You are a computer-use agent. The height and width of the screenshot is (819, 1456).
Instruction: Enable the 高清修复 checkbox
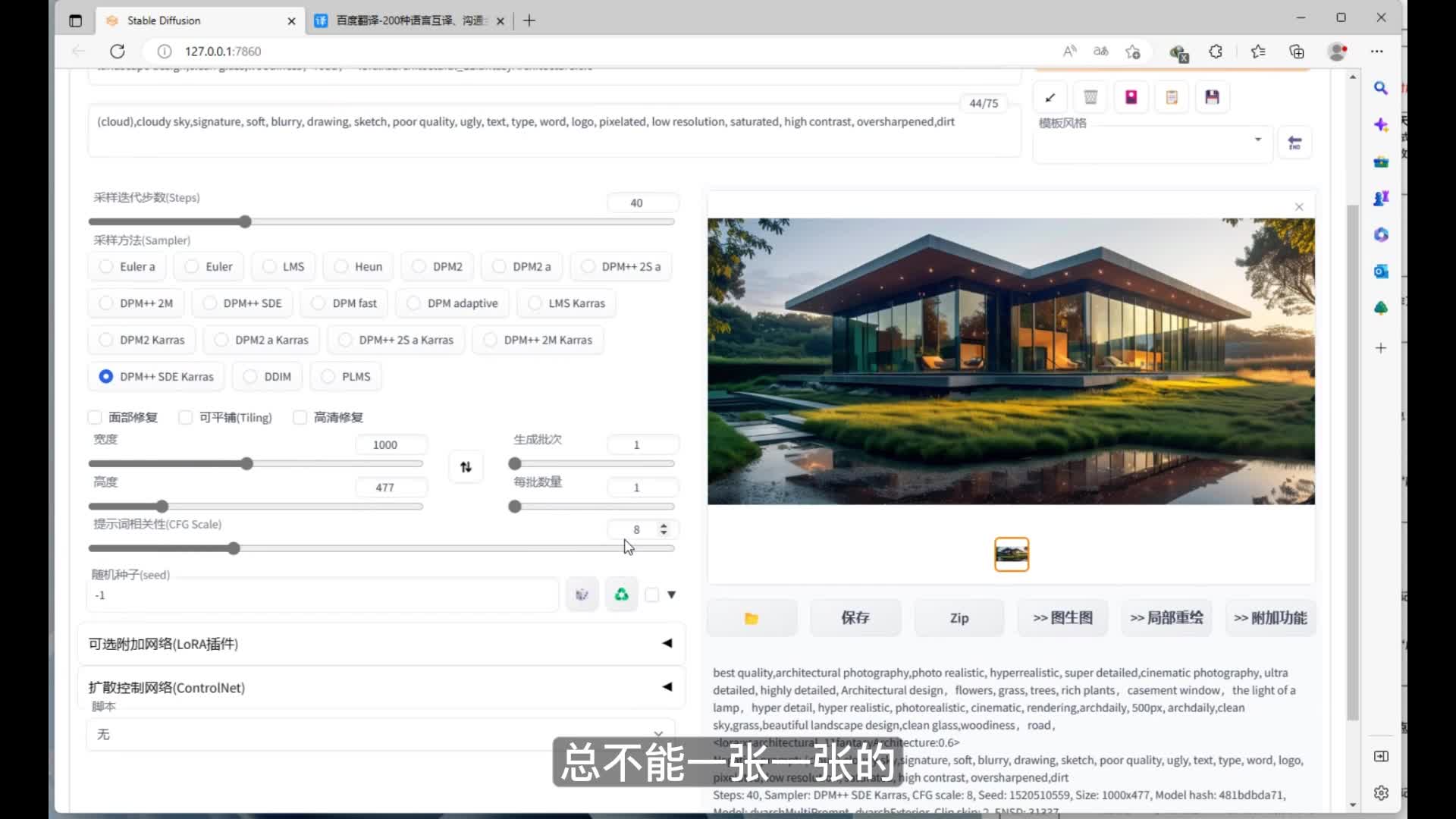(x=300, y=417)
